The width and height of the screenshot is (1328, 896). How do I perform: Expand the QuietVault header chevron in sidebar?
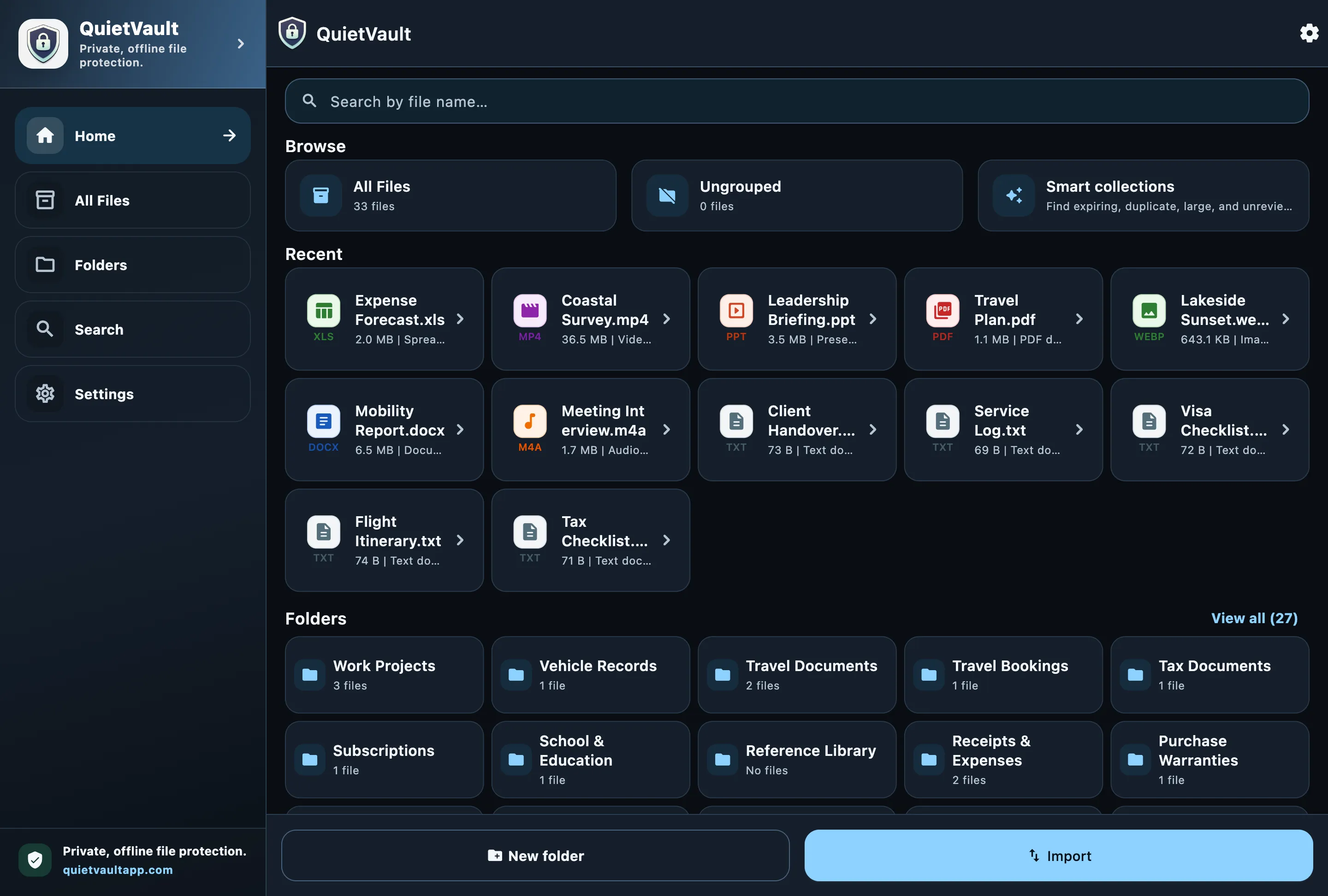(241, 44)
